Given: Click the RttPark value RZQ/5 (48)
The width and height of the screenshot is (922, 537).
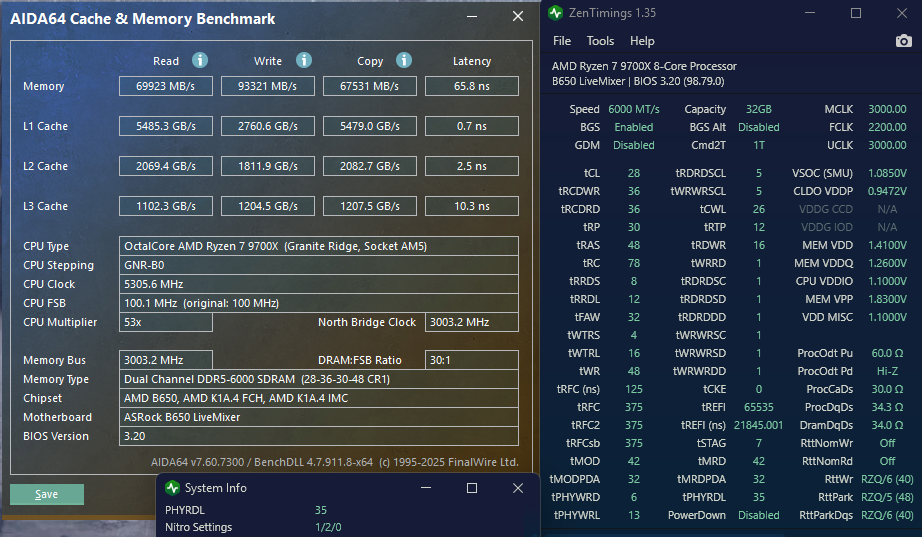Looking at the screenshot, I should (x=887, y=497).
